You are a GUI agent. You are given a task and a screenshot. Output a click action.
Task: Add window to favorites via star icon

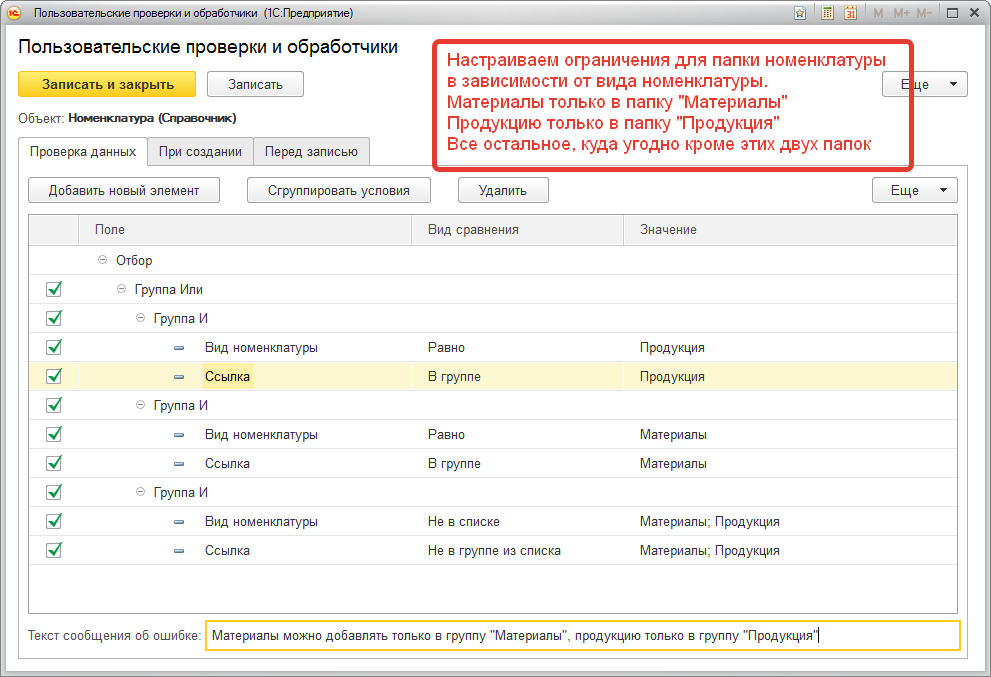click(800, 13)
